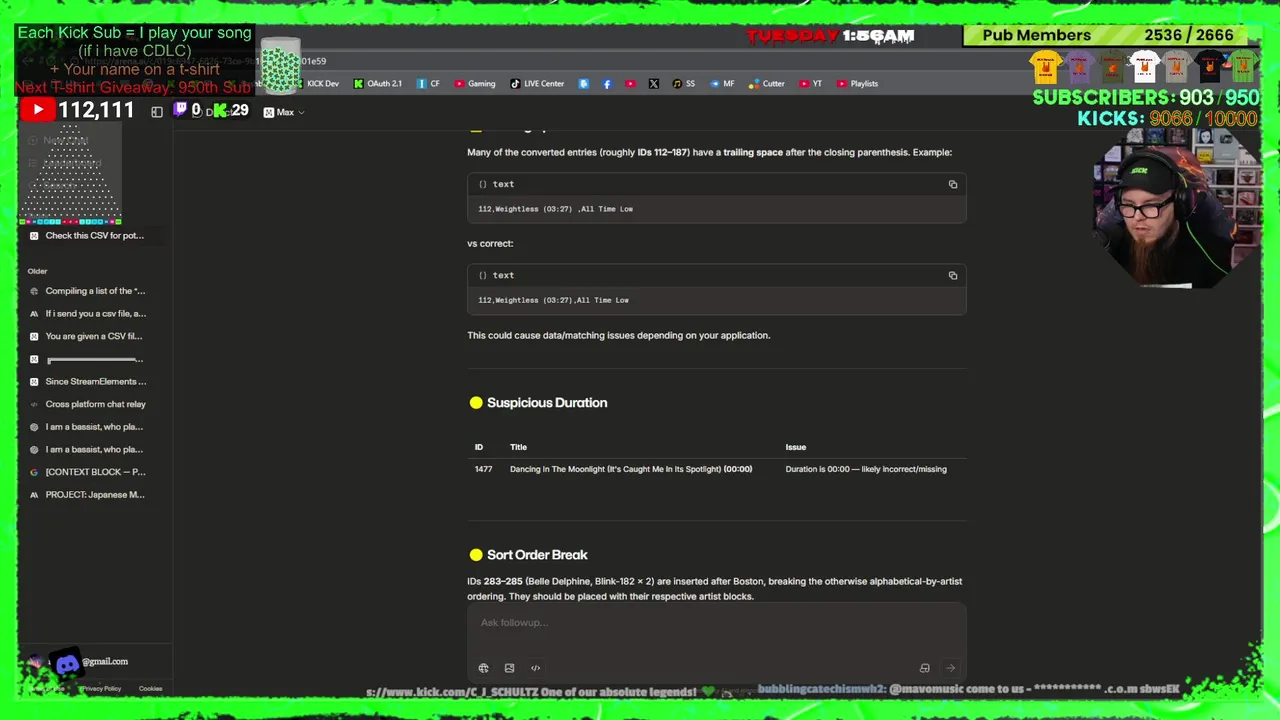This screenshot has width=1280, height=720.
Task: Click the 'Sort Order Break' heading
Action: (537, 555)
